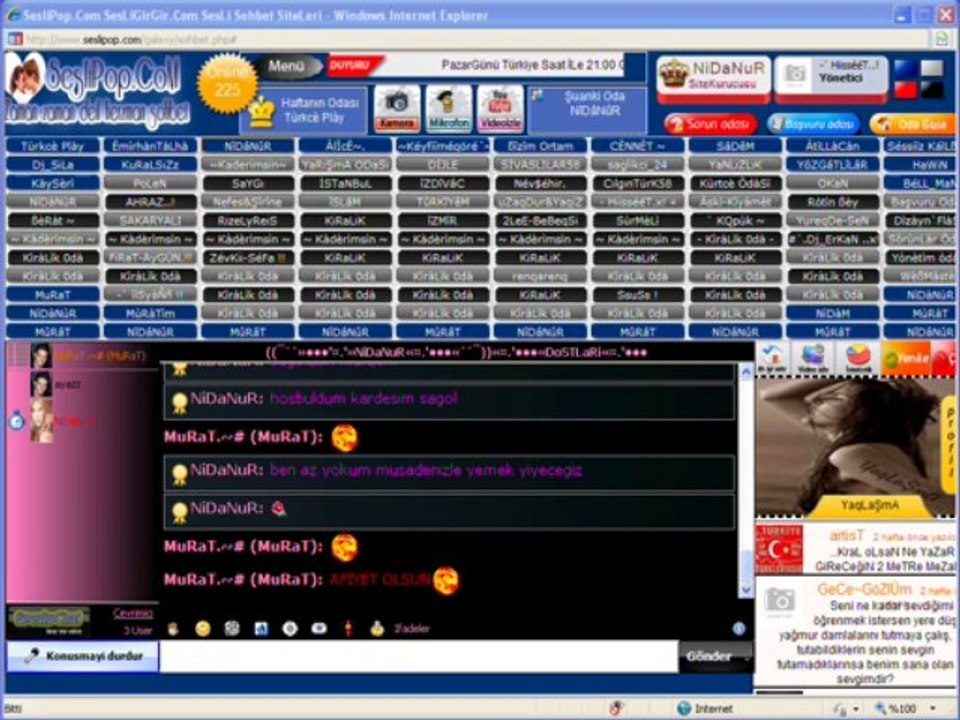960x720 pixels.
Task: Click the Mikrofon icon
Action: point(448,108)
